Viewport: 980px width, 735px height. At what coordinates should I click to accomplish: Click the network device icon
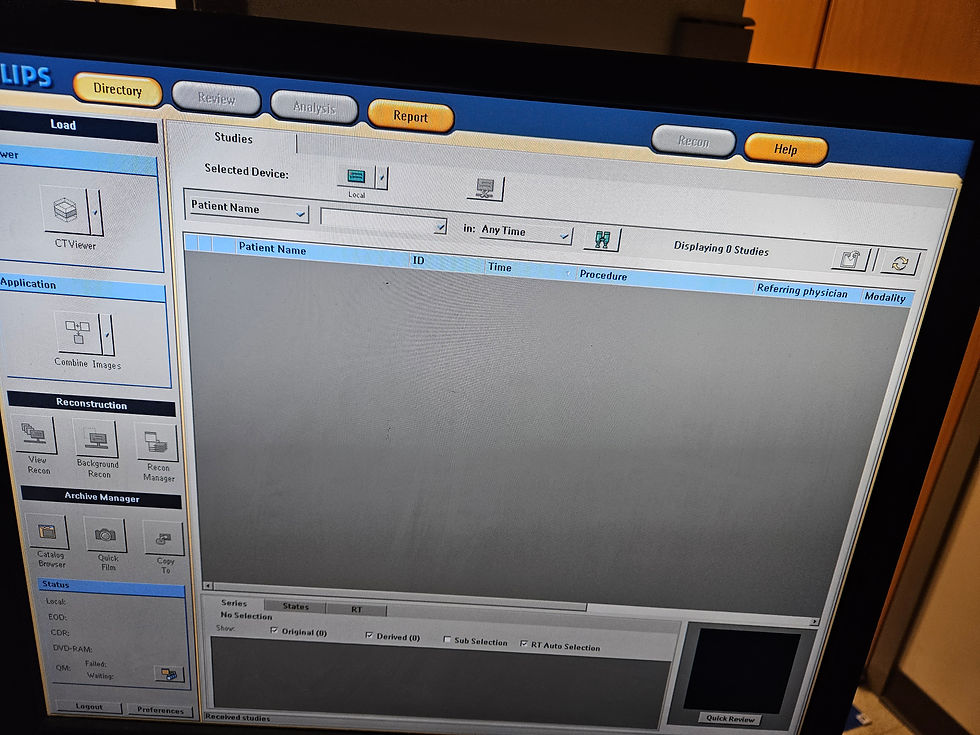[486, 188]
